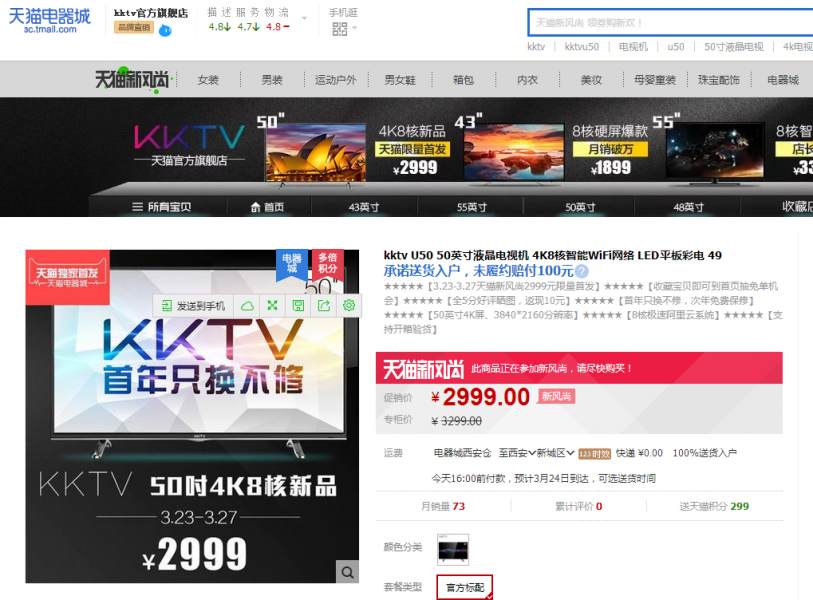Switch to the 48英寸 tab

click(689, 207)
